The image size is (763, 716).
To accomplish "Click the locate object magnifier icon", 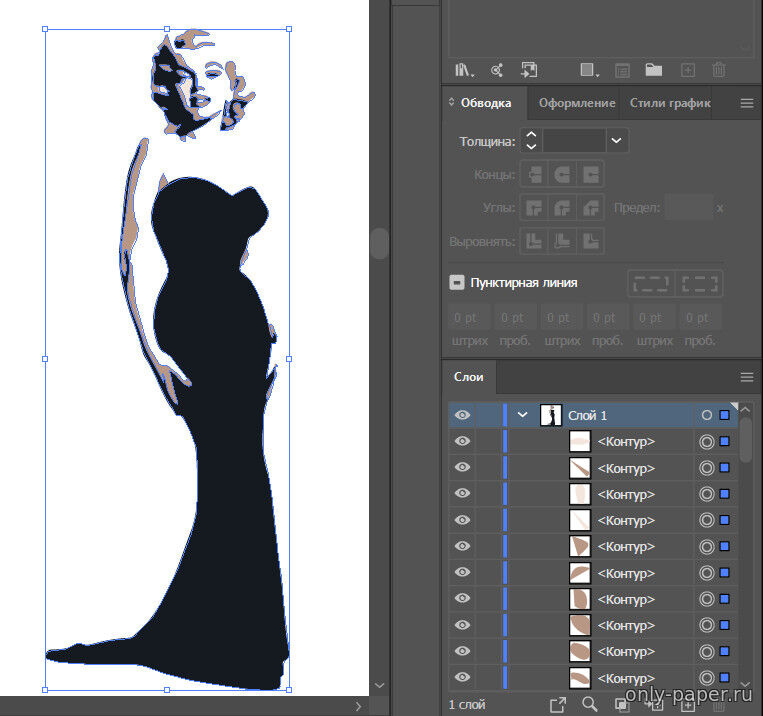I will click(x=589, y=705).
